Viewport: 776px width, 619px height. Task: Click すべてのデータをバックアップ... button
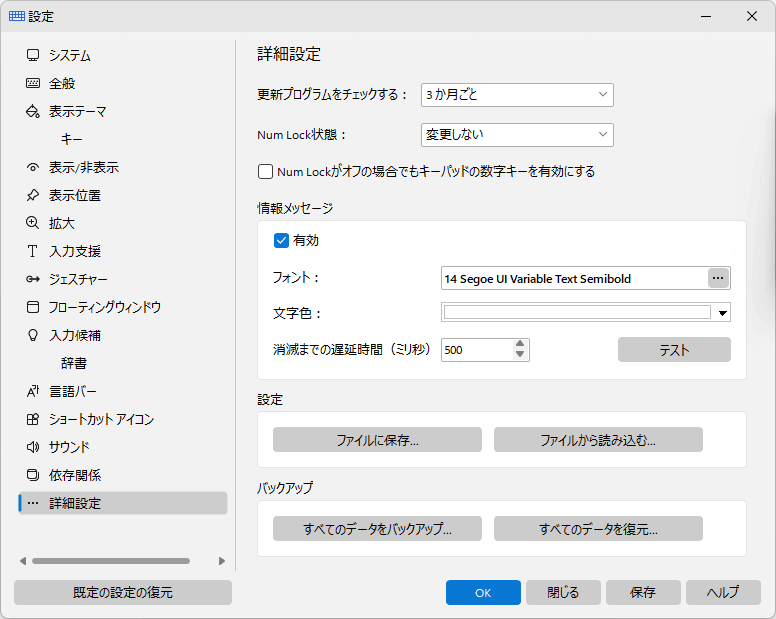[x=377, y=528]
